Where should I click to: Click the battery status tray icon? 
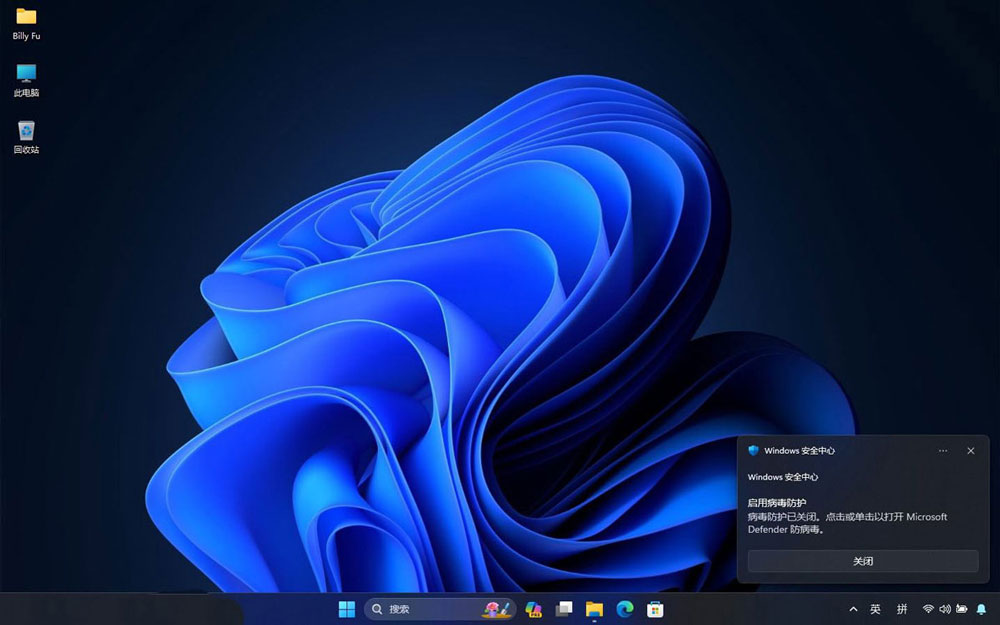[x=962, y=609]
